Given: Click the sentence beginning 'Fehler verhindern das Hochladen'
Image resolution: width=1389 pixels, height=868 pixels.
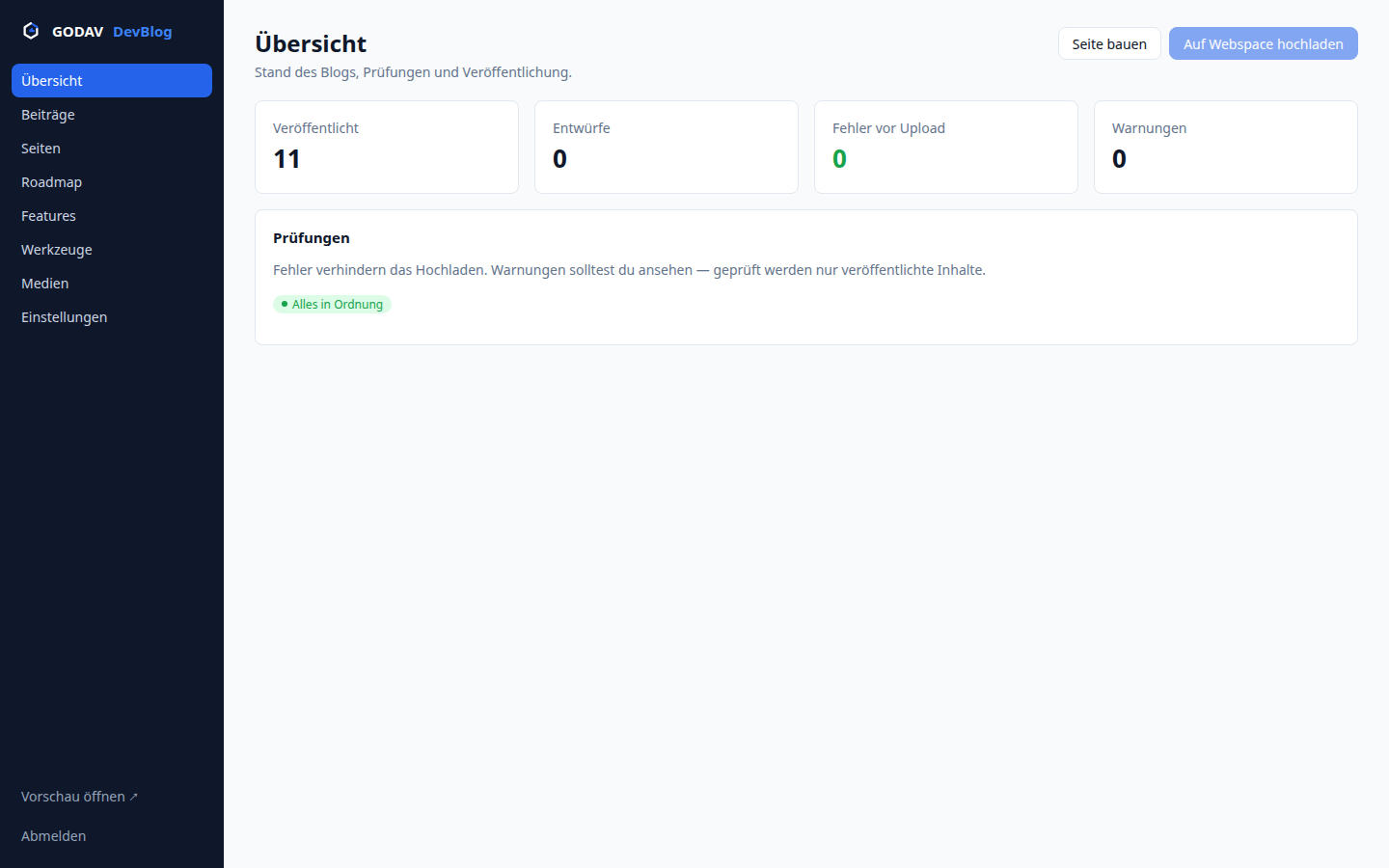Looking at the screenshot, I should pyautogui.click(x=629, y=270).
